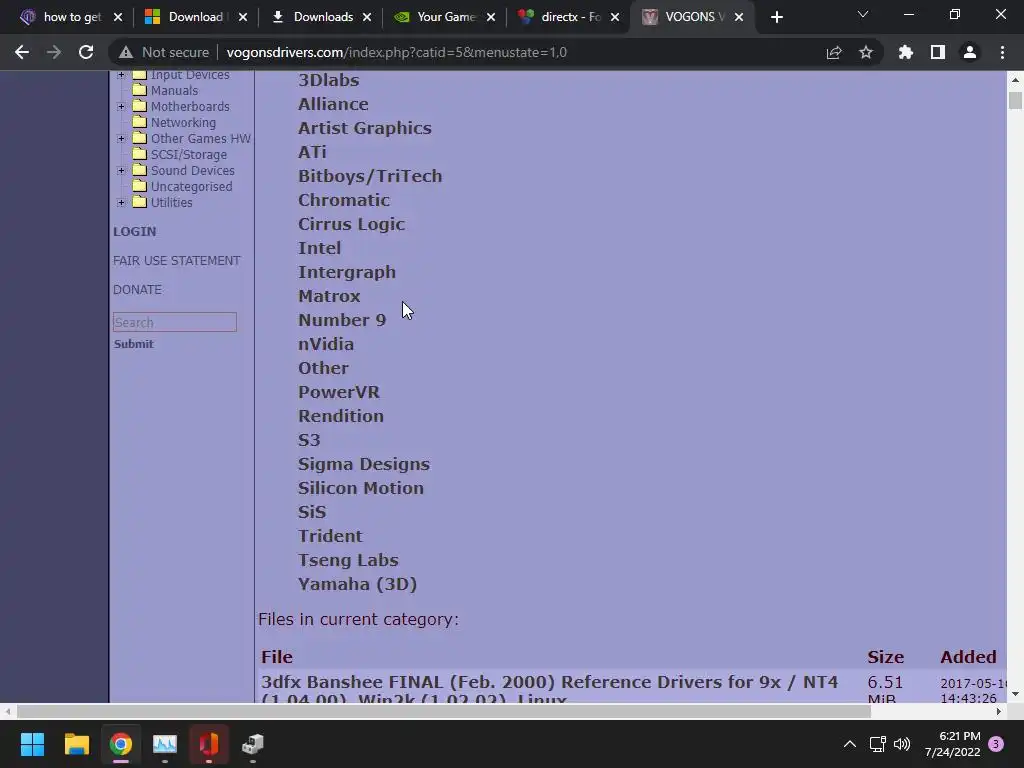Reload the current page
The image size is (1024, 768).
coord(86,52)
